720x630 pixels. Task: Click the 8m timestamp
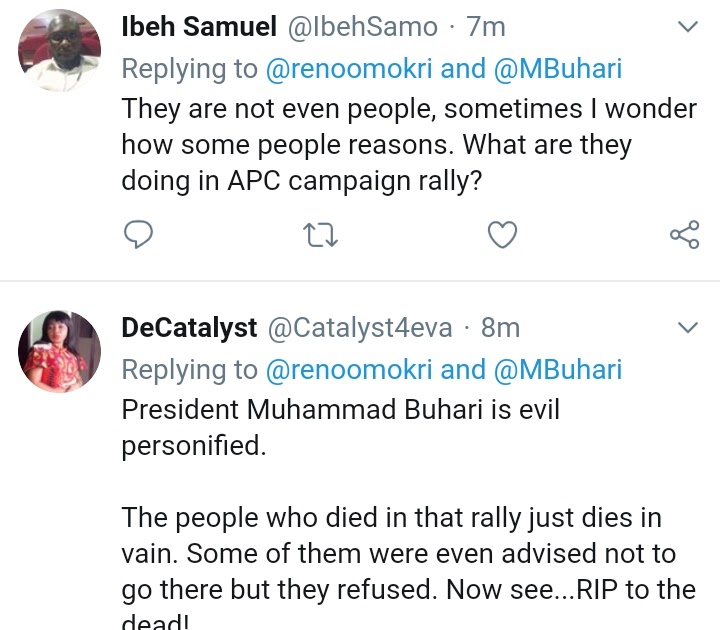500,328
